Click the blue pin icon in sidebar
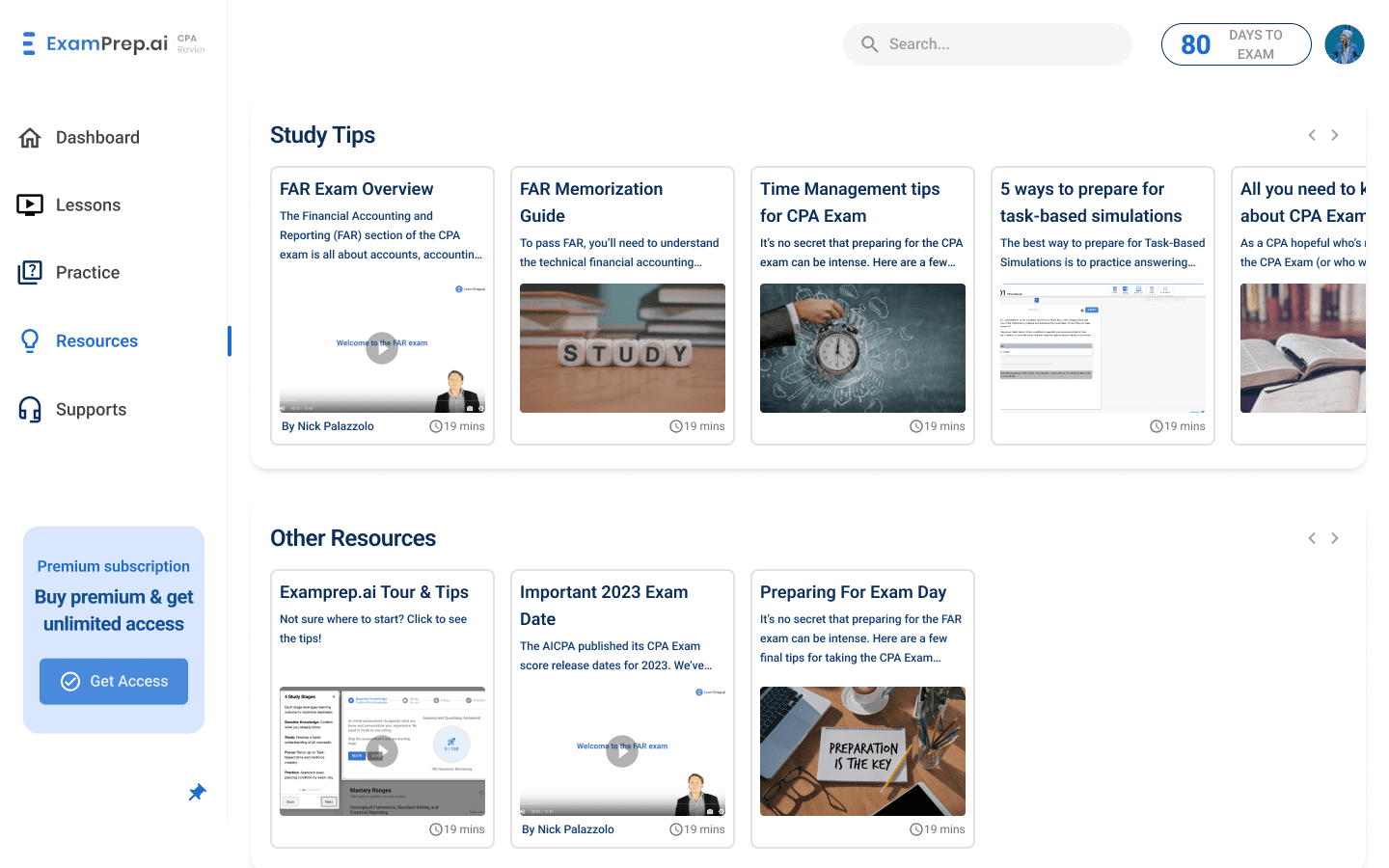 [197, 793]
